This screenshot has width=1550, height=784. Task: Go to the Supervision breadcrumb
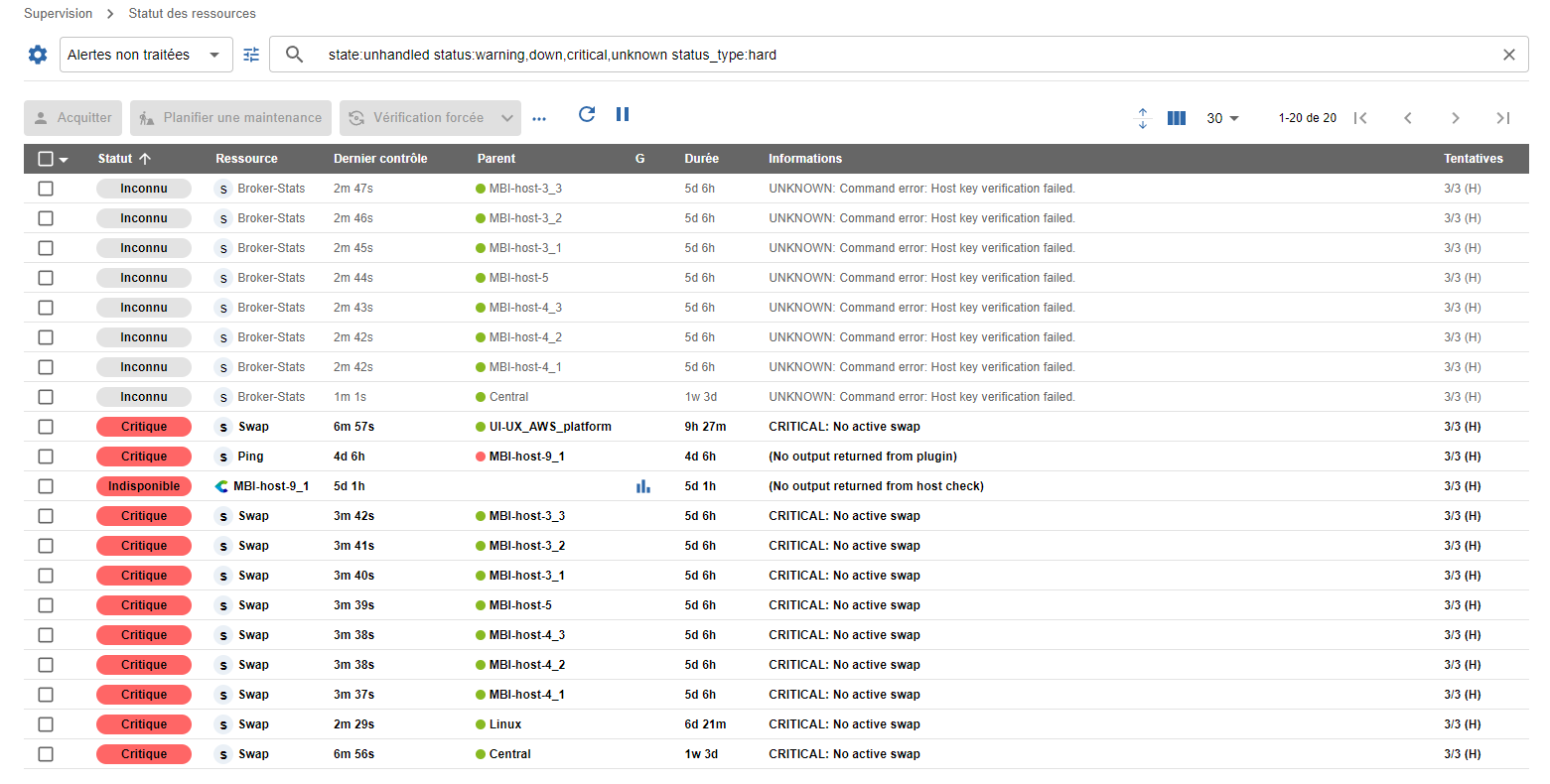coord(58,14)
